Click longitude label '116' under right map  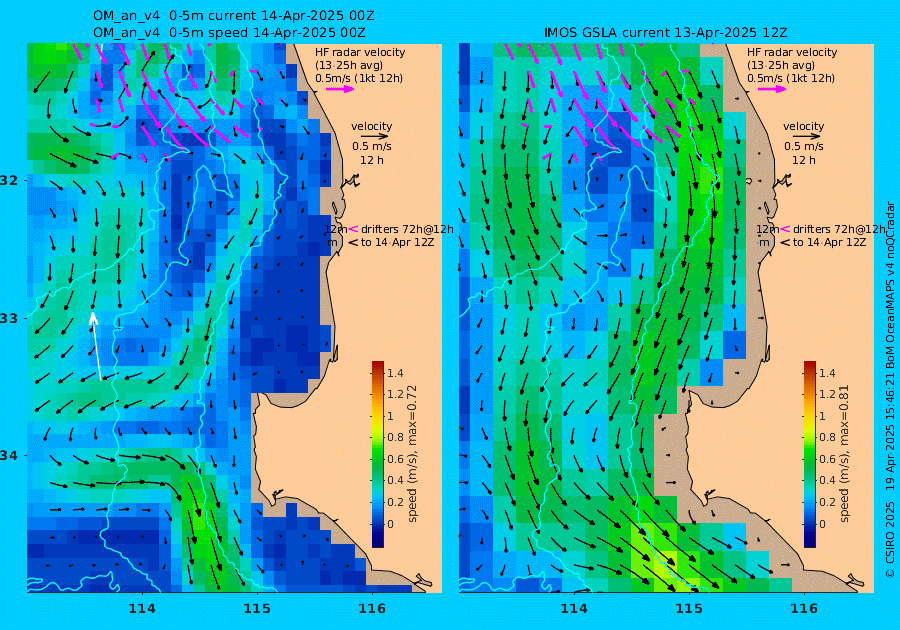pyautogui.click(x=804, y=609)
